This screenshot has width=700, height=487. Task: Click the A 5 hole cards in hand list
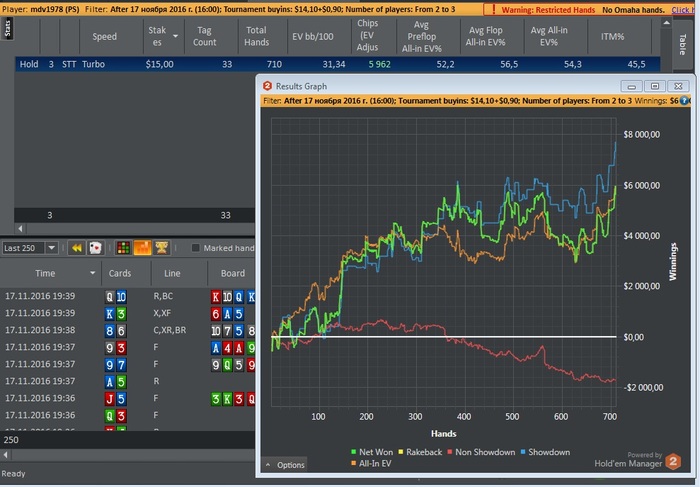116,382
